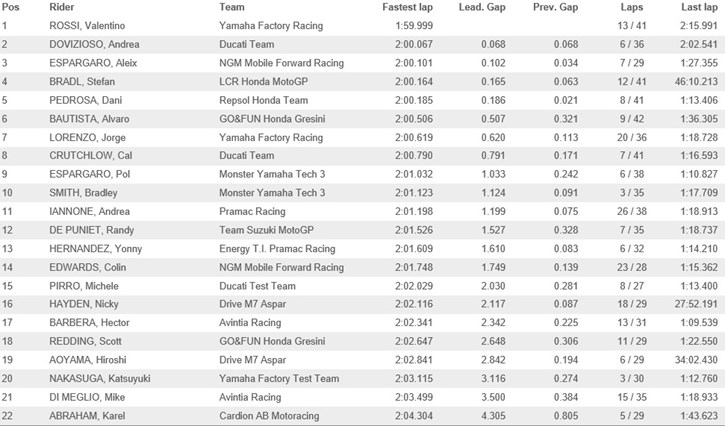
Task: Select Yamaha Factory Test Team cell
Action: coord(279,378)
